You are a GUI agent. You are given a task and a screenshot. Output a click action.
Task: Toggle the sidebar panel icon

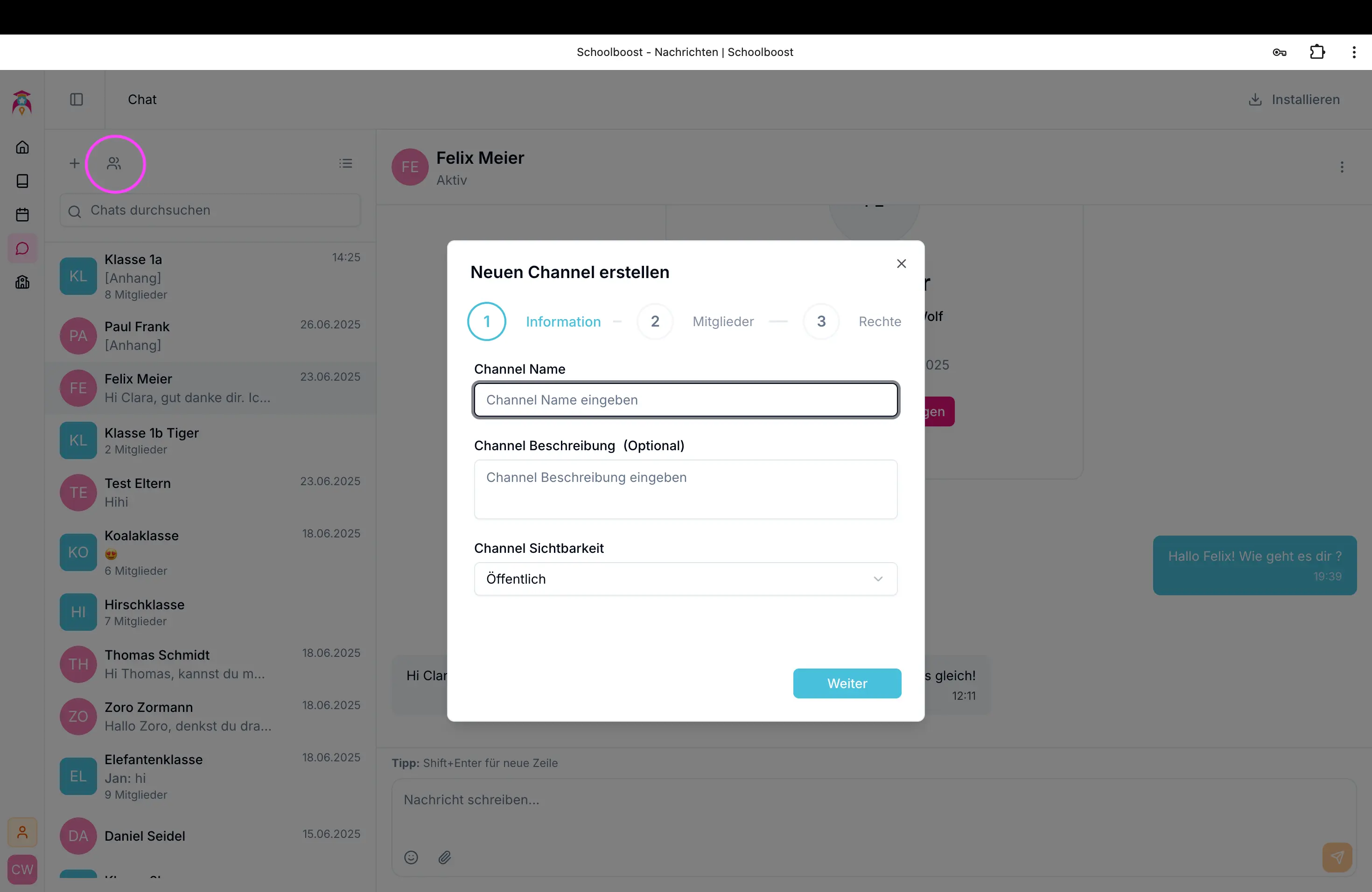point(76,100)
